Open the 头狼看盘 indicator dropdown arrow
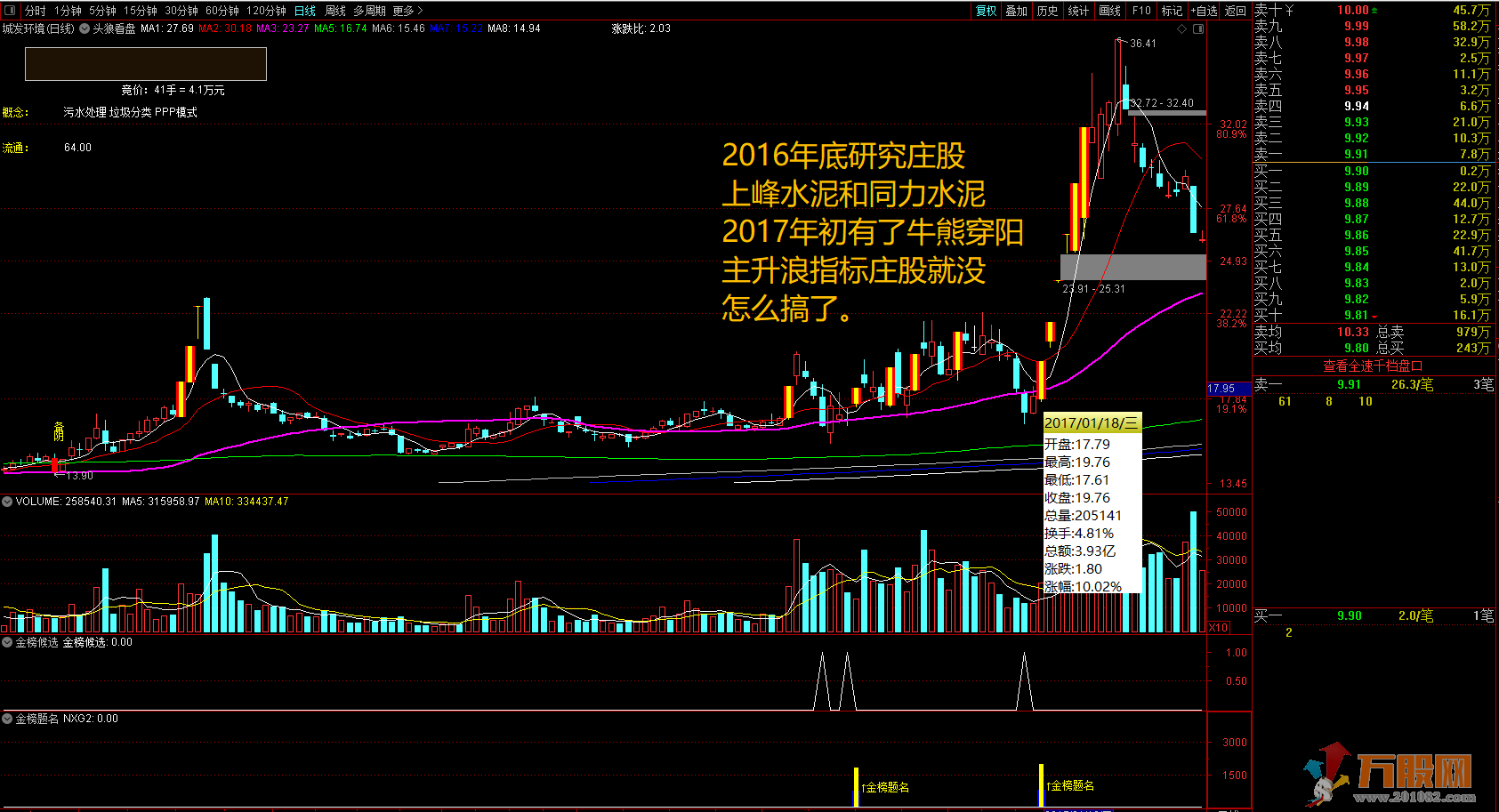Image resolution: width=1499 pixels, height=812 pixels. click(85, 28)
